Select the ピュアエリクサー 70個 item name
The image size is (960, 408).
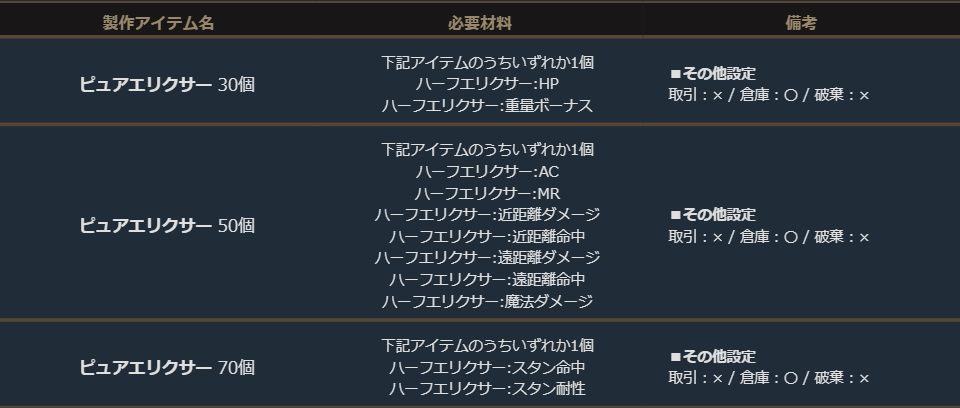(x=167, y=367)
